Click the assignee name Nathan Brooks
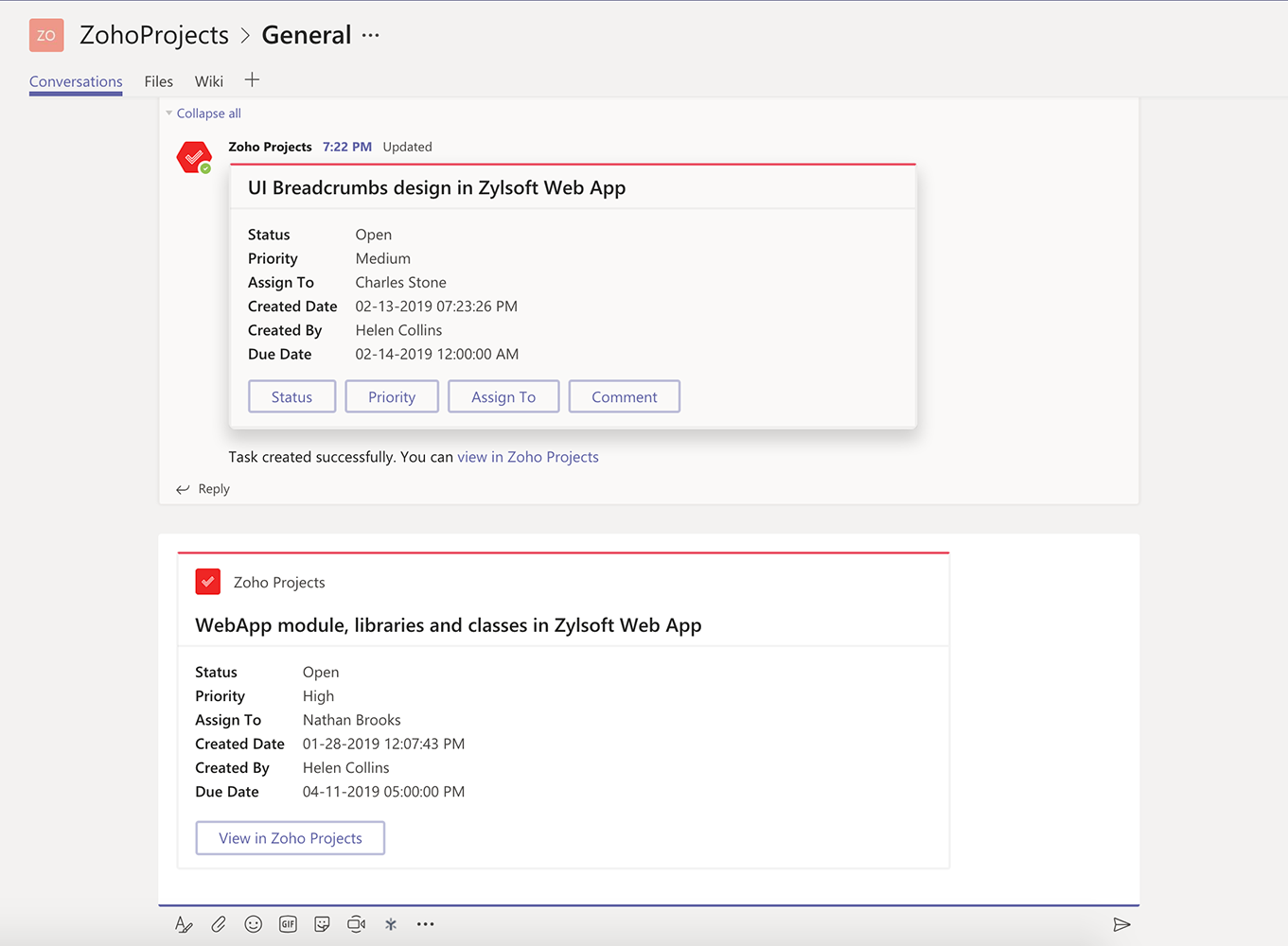Viewport: 1288px width, 946px height. pyautogui.click(x=352, y=720)
